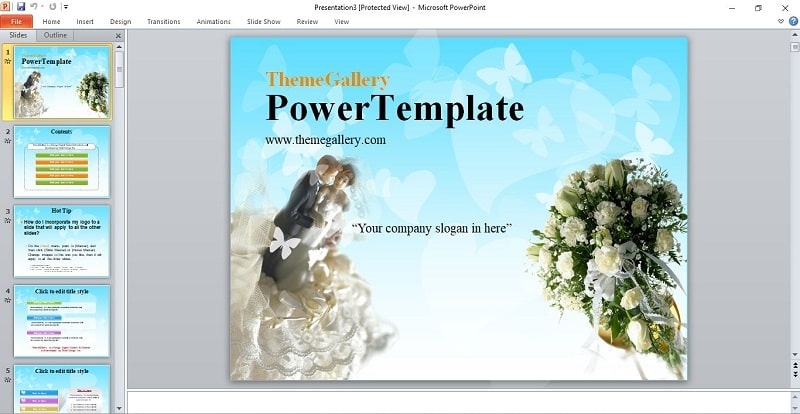Image resolution: width=800 pixels, height=414 pixels.
Task: Click scroll-down arrow of slides pane scrollbar
Action: click(119, 408)
